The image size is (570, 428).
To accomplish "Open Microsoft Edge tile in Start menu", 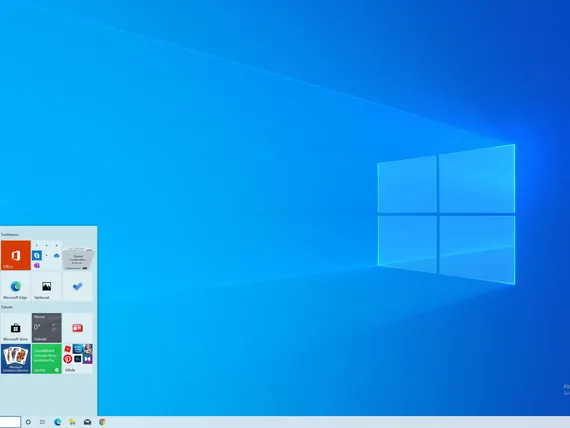I will (16, 287).
